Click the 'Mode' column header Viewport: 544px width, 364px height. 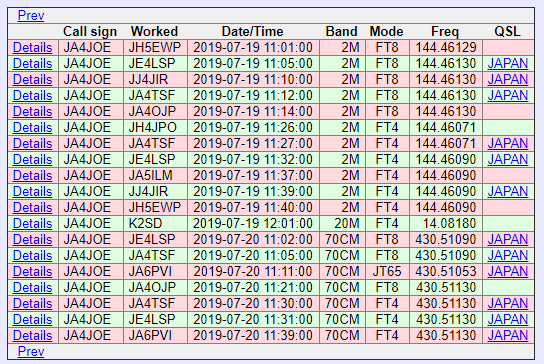tap(386, 32)
